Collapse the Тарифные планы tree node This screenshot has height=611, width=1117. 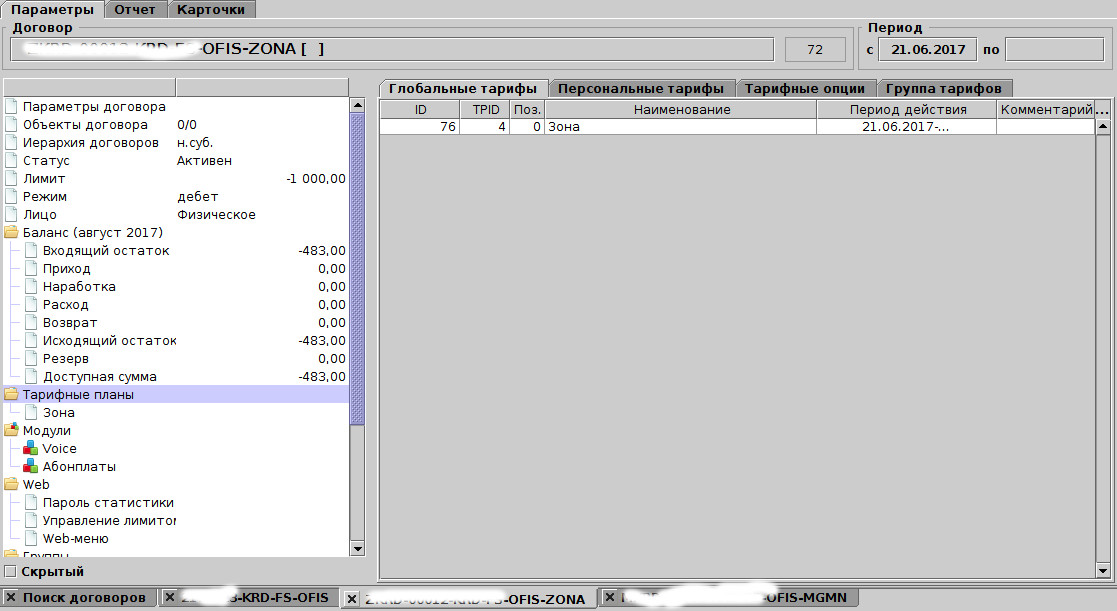(11, 395)
